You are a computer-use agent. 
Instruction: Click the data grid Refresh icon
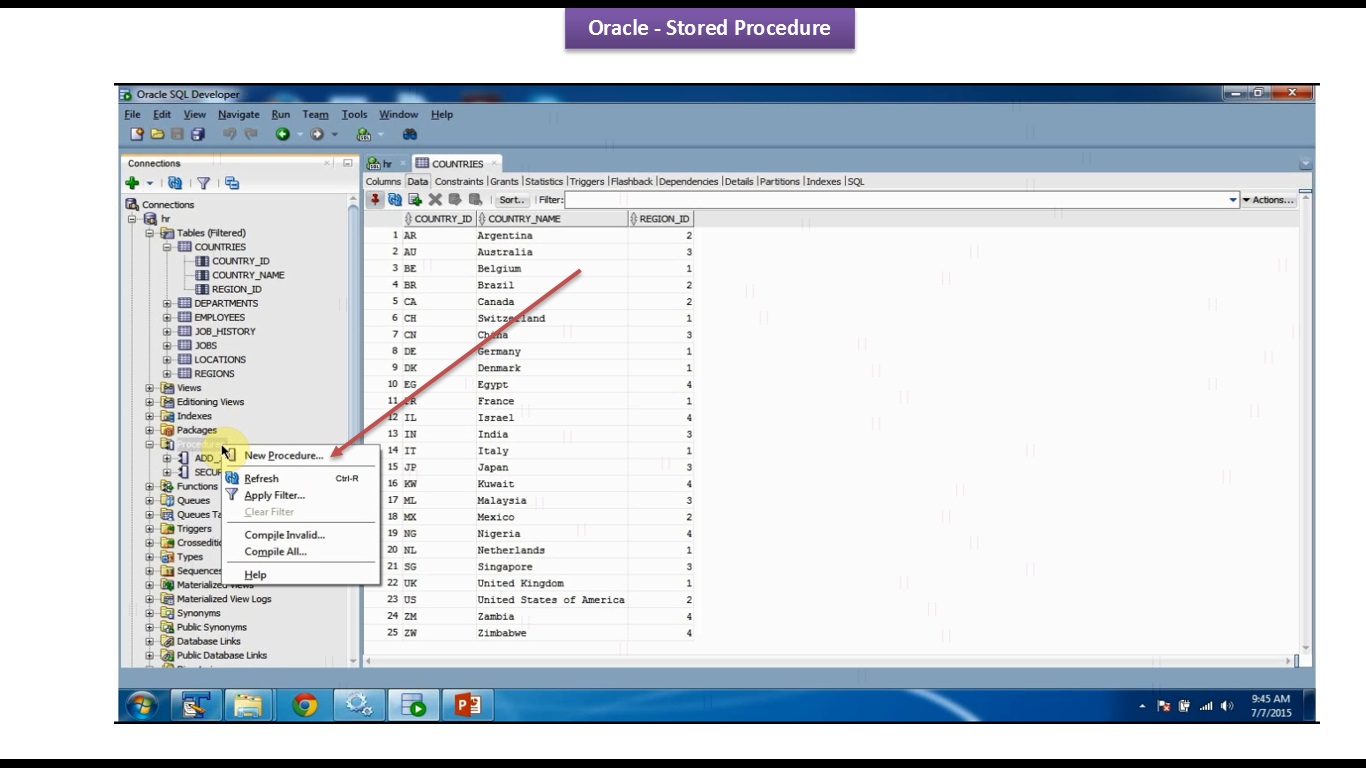[x=395, y=200]
